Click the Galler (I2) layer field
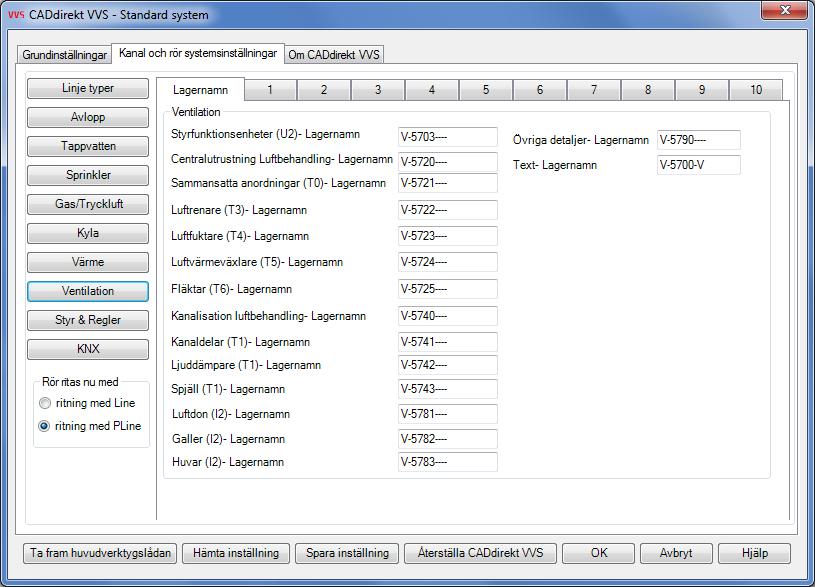 (x=448, y=439)
